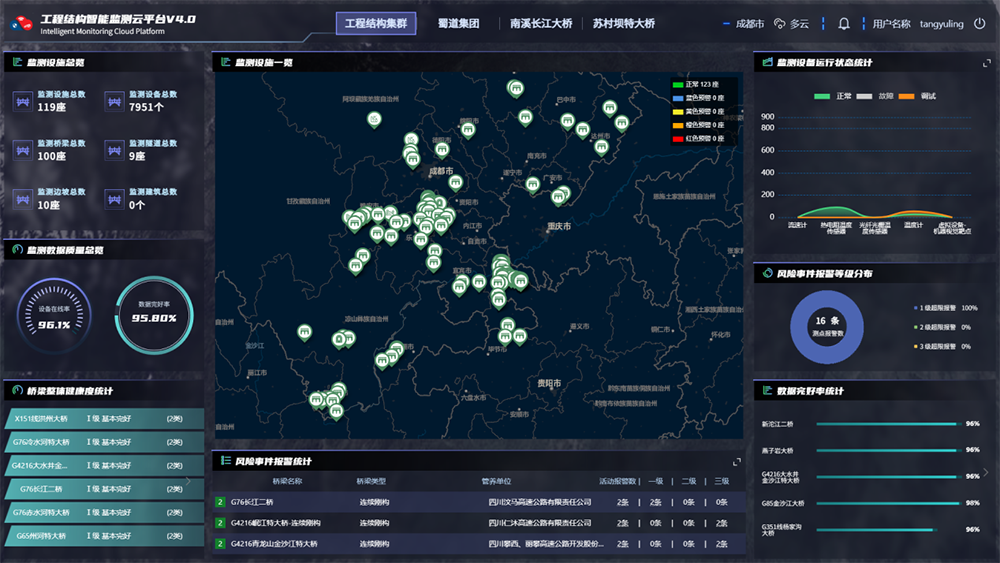Screen dimensions: 1000x563
Task: Open the 南溪长江大桥 tab
Action: pos(541,24)
